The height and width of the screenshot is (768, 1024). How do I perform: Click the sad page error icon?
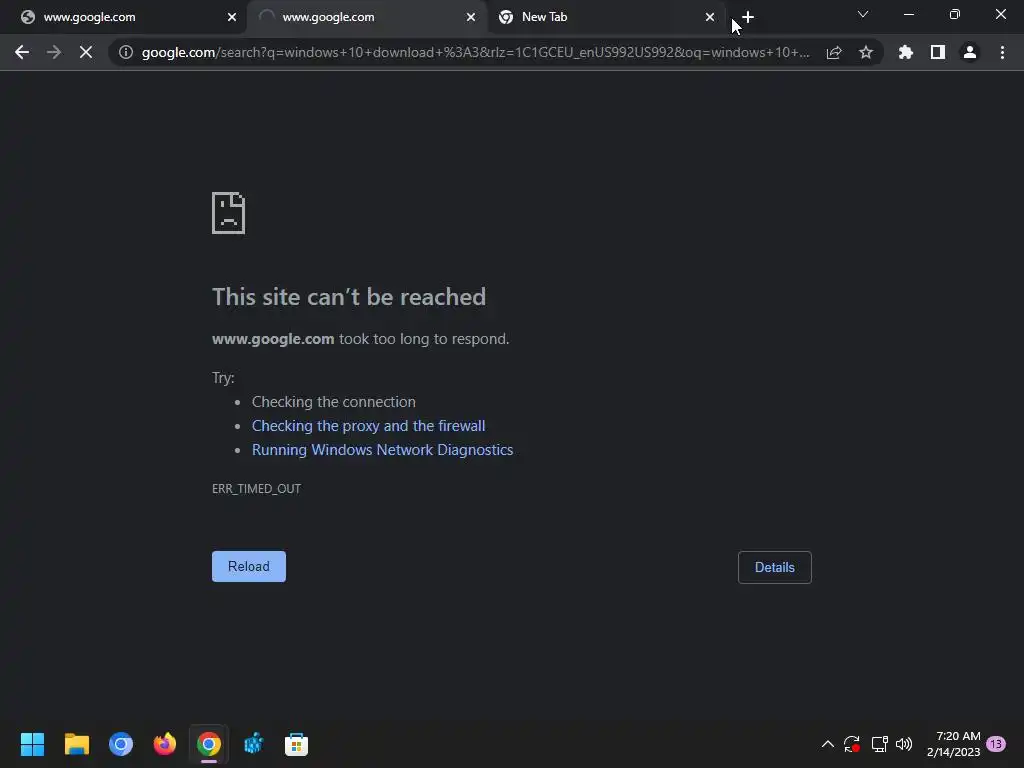pos(229,213)
